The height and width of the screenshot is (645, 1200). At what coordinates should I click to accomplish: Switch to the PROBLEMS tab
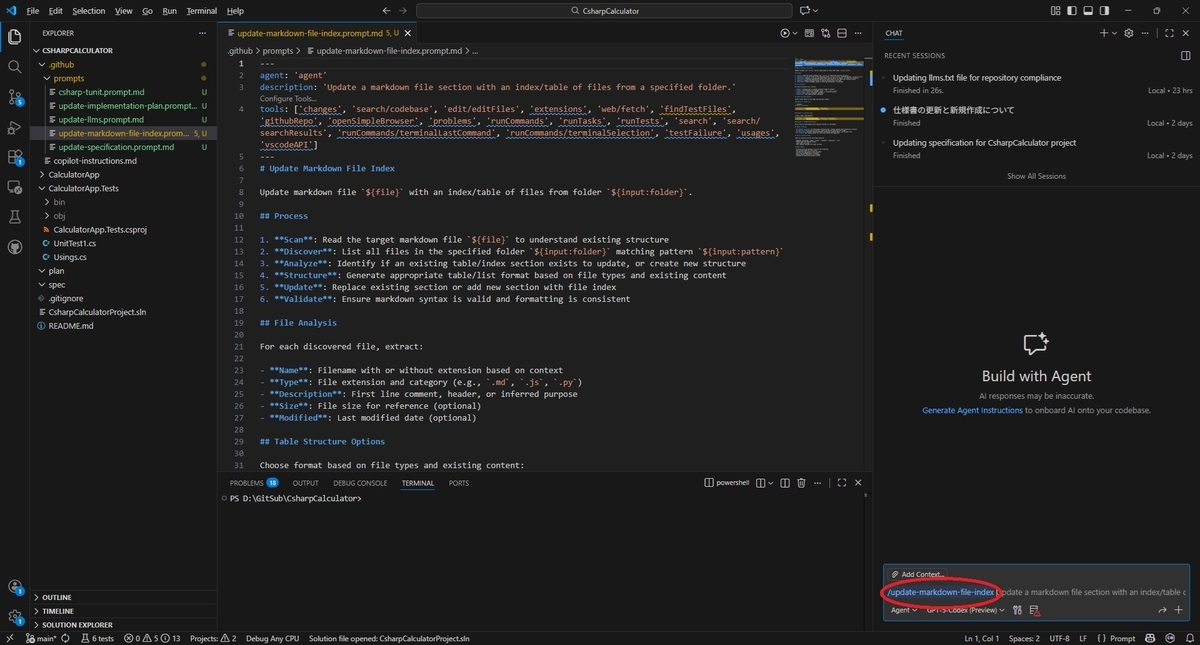point(253,483)
